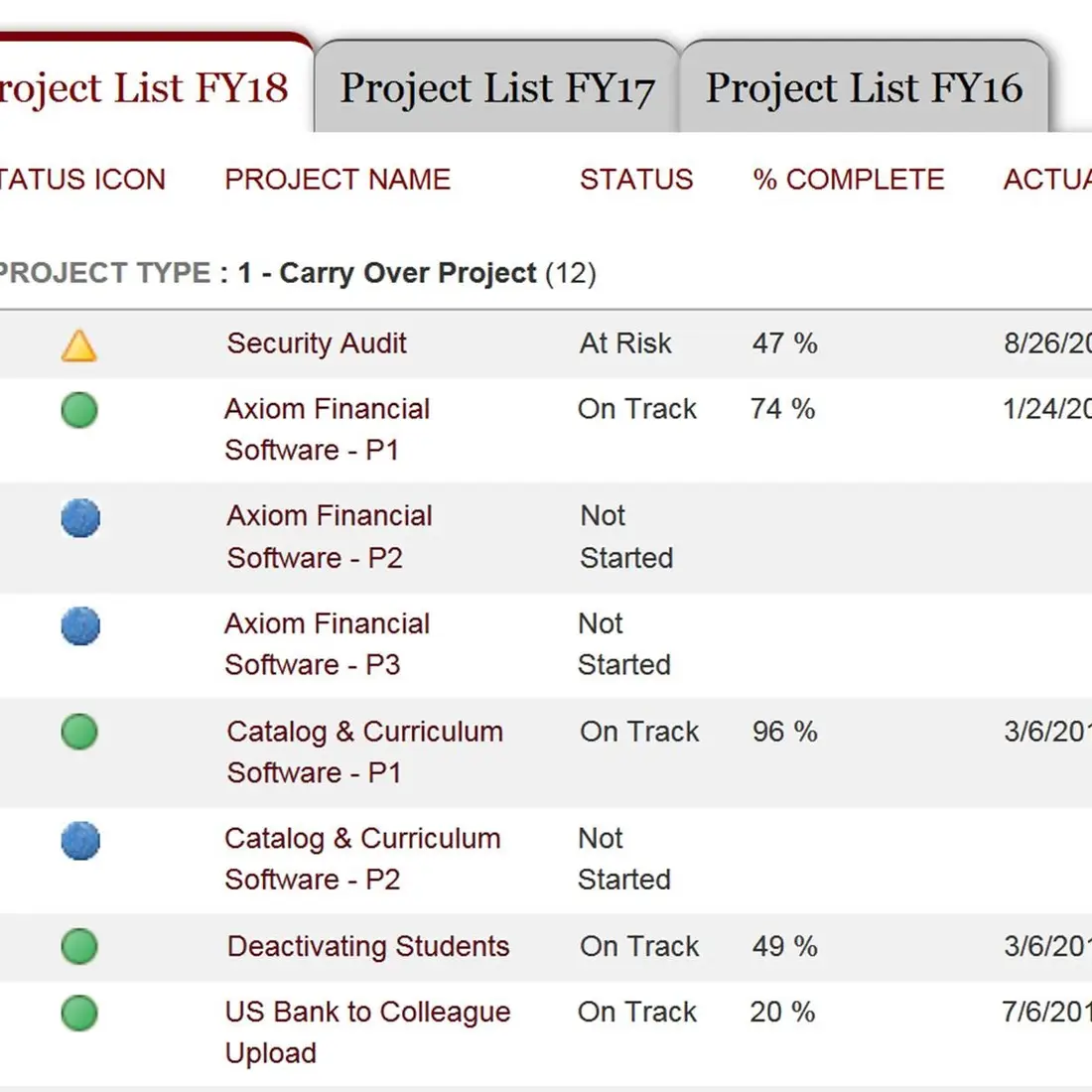Click green status icon for US Bank Upload
The width and height of the screenshot is (1092, 1092).
79,1014
